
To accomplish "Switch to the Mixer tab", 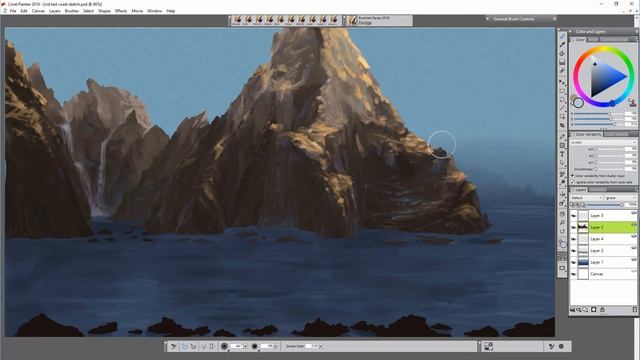I will 593,40.
